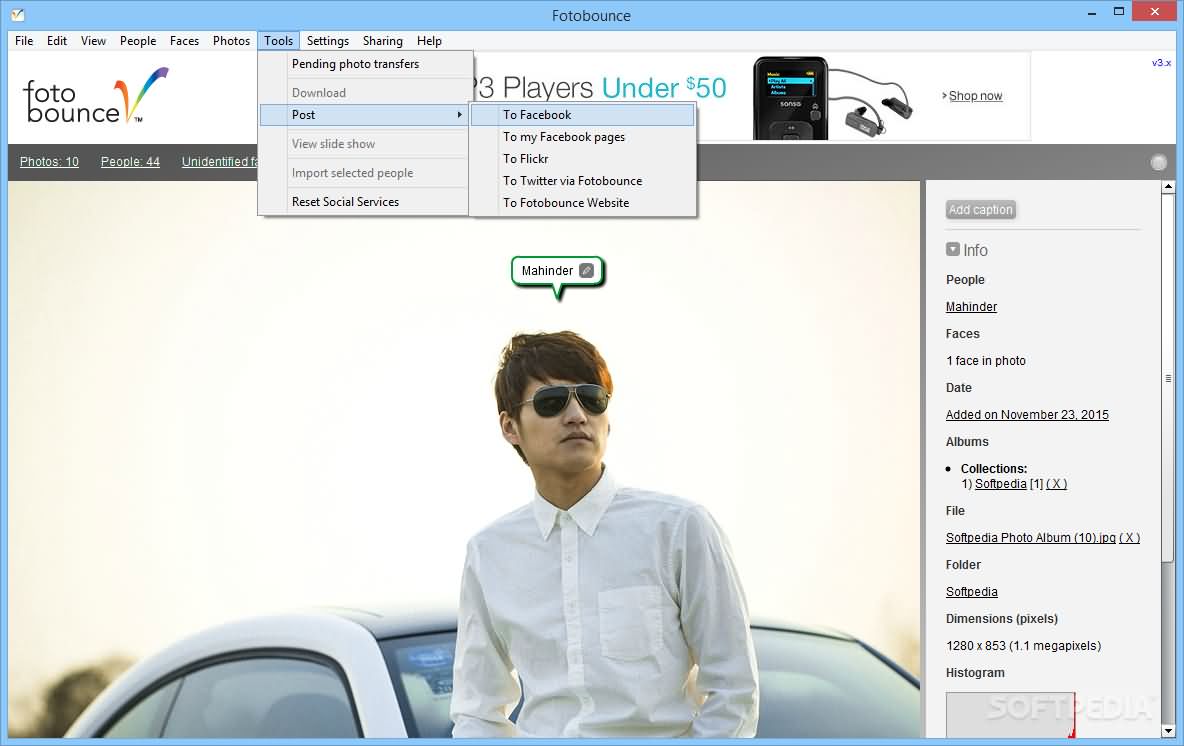The width and height of the screenshot is (1184, 746).
Task: Expand the Post submenu arrow
Action: click(x=459, y=115)
